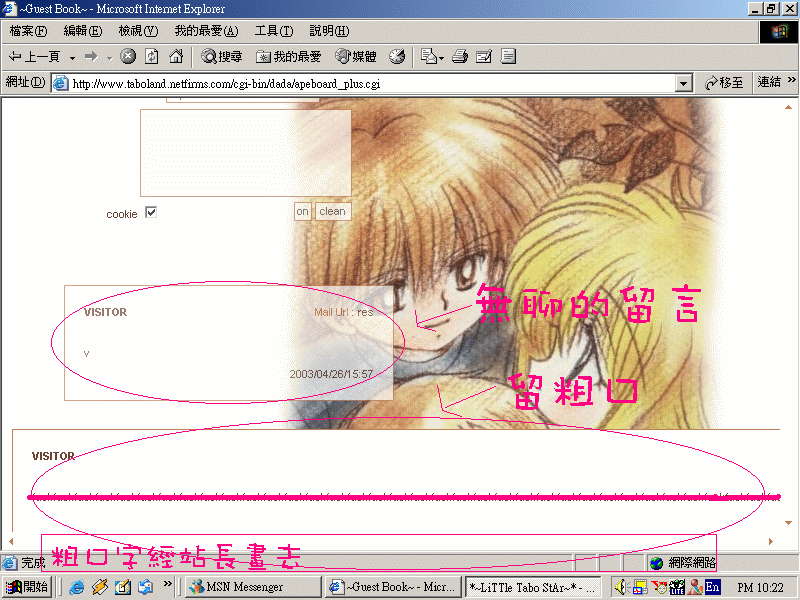
Task: Click the first VISITOR name text
Action: click(105, 312)
